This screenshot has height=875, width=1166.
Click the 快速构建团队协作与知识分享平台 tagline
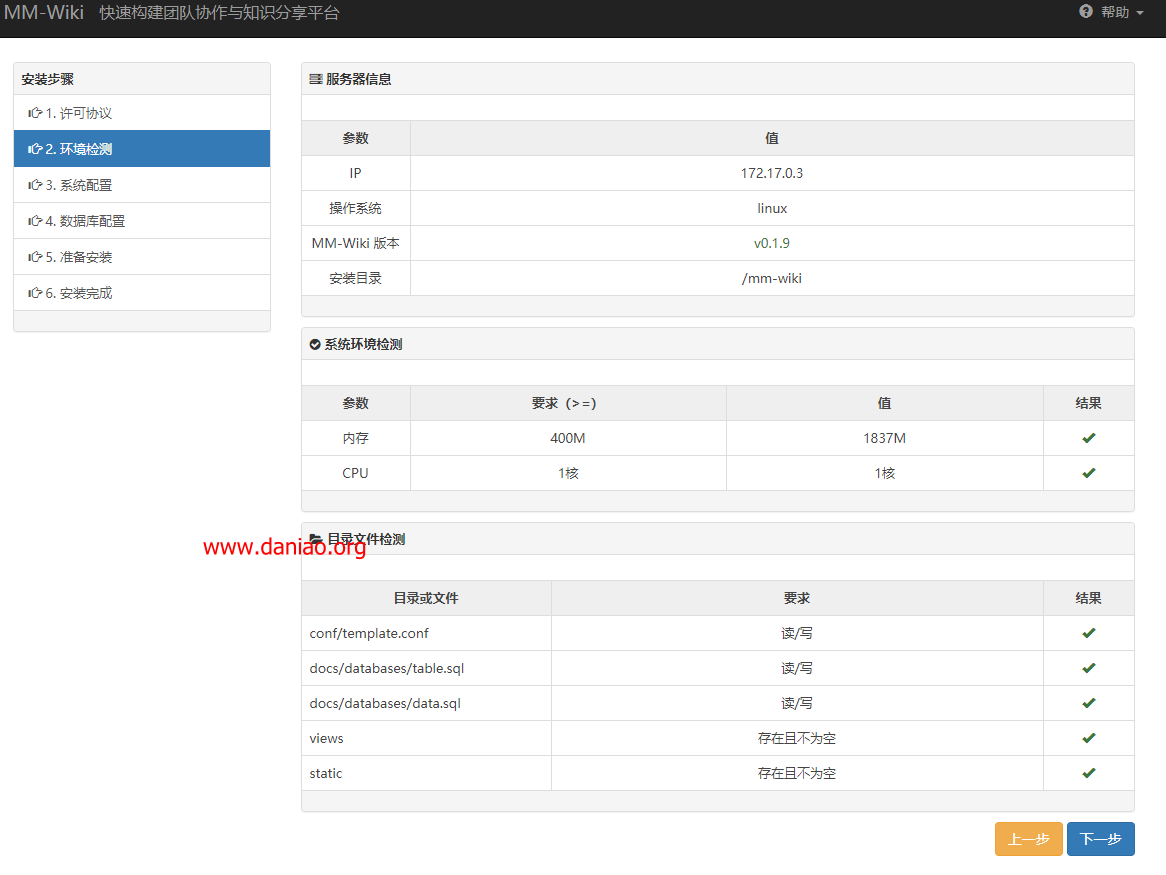pos(219,13)
